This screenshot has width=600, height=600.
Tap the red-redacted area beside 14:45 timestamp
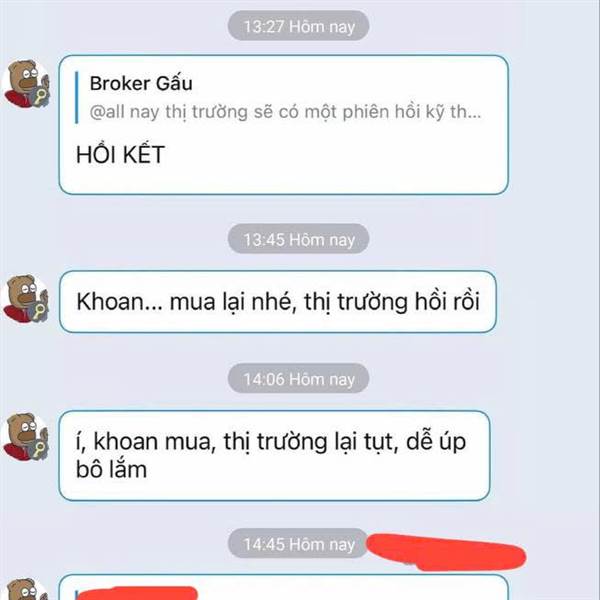point(446,551)
